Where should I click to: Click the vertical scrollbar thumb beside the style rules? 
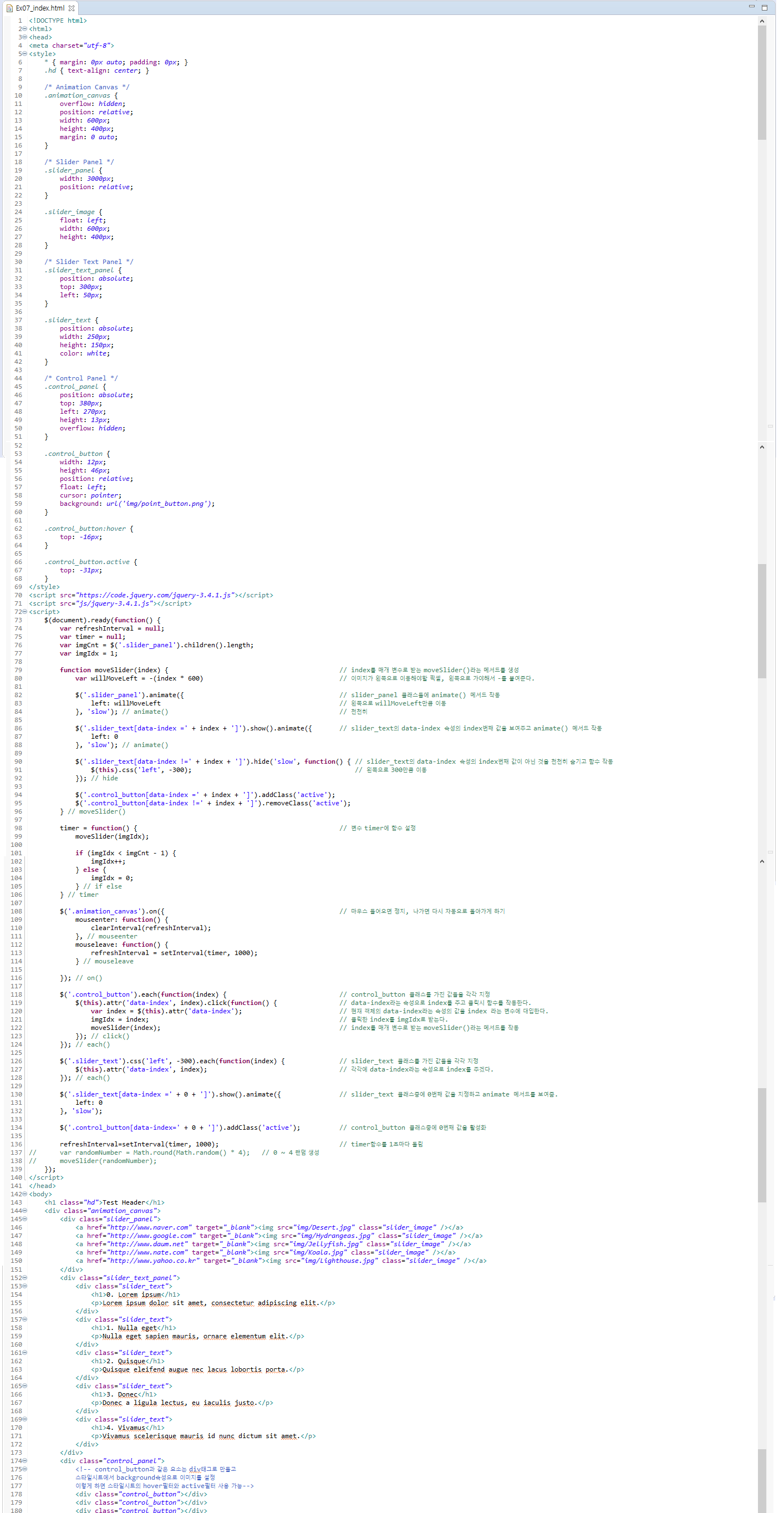[762, 83]
